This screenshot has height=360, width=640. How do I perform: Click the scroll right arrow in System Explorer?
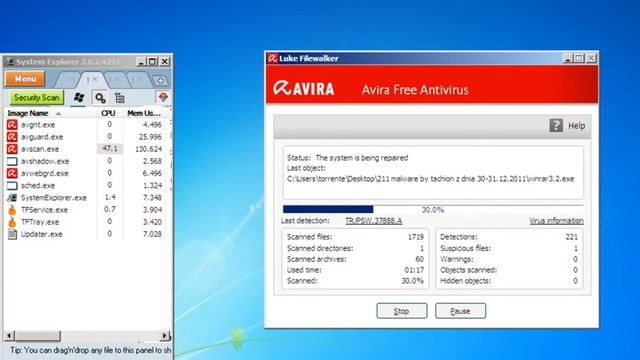(x=164, y=336)
